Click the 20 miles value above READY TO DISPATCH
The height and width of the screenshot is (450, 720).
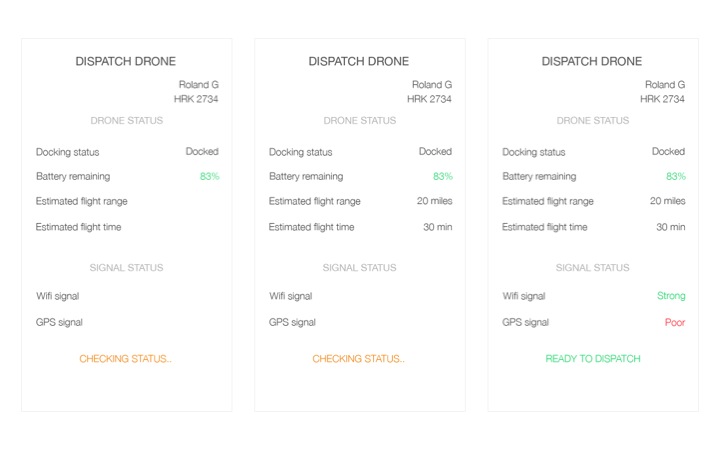(x=667, y=201)
